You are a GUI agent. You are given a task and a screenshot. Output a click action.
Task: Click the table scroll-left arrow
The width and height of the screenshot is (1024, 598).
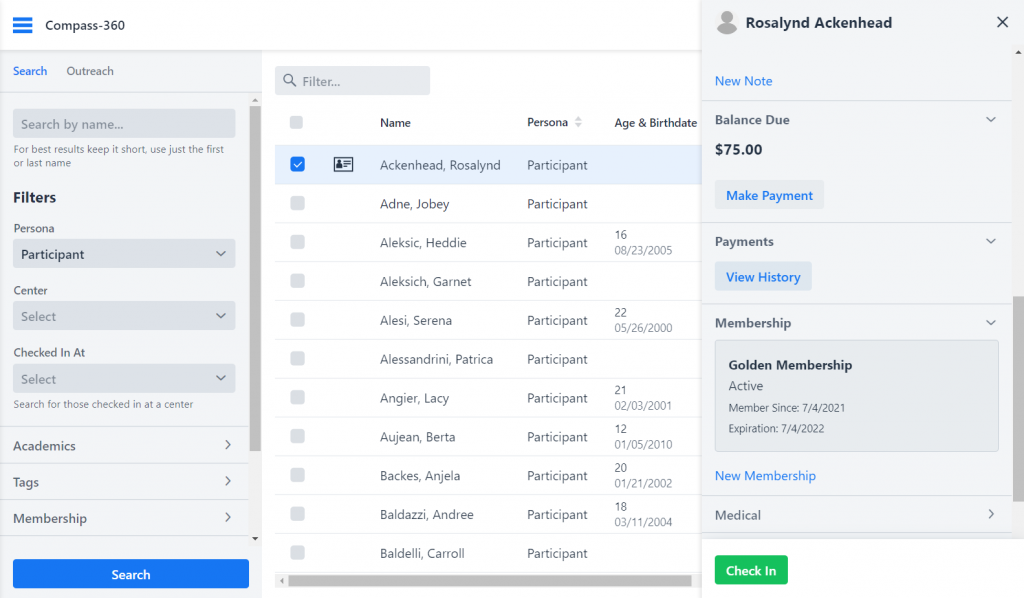pos(281,580)
